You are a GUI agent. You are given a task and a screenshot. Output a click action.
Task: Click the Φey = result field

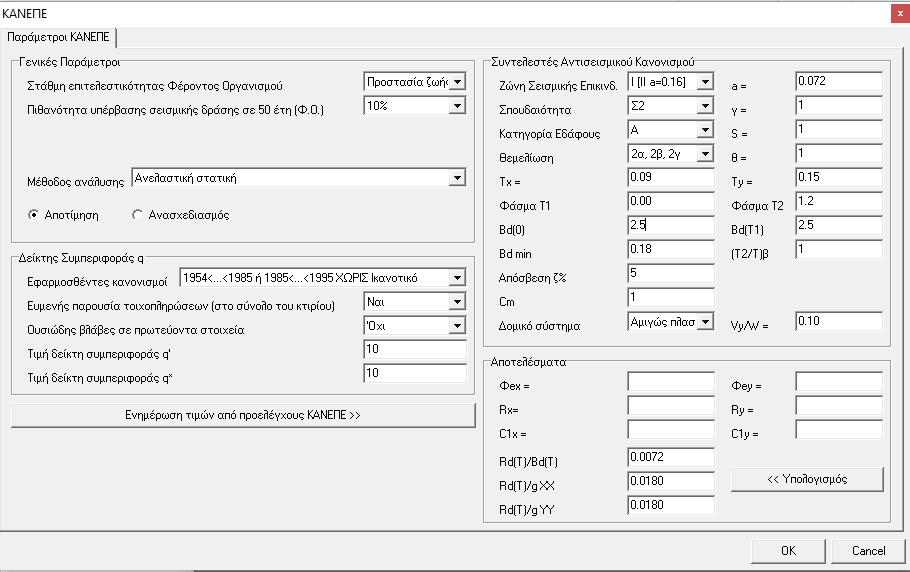839,382
